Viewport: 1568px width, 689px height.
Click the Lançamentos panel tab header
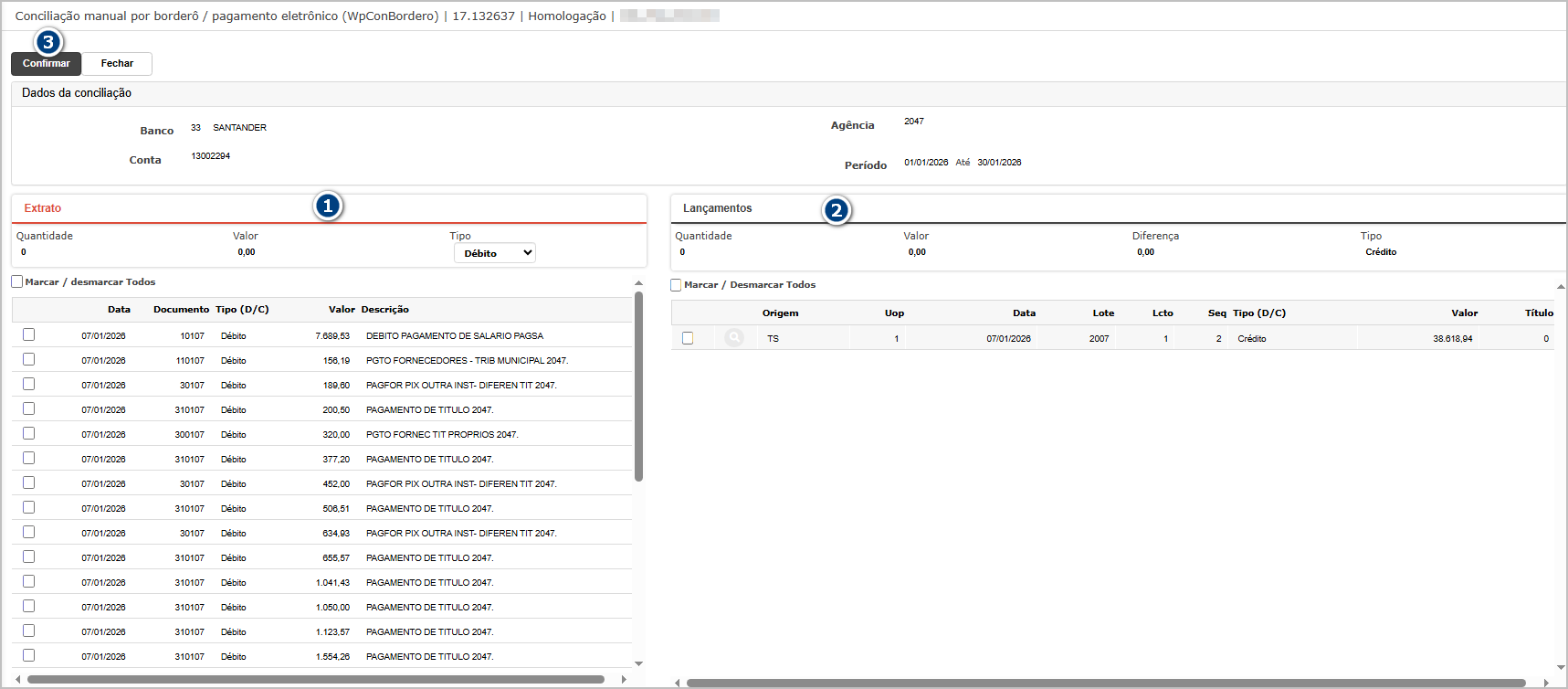point(718,208)
